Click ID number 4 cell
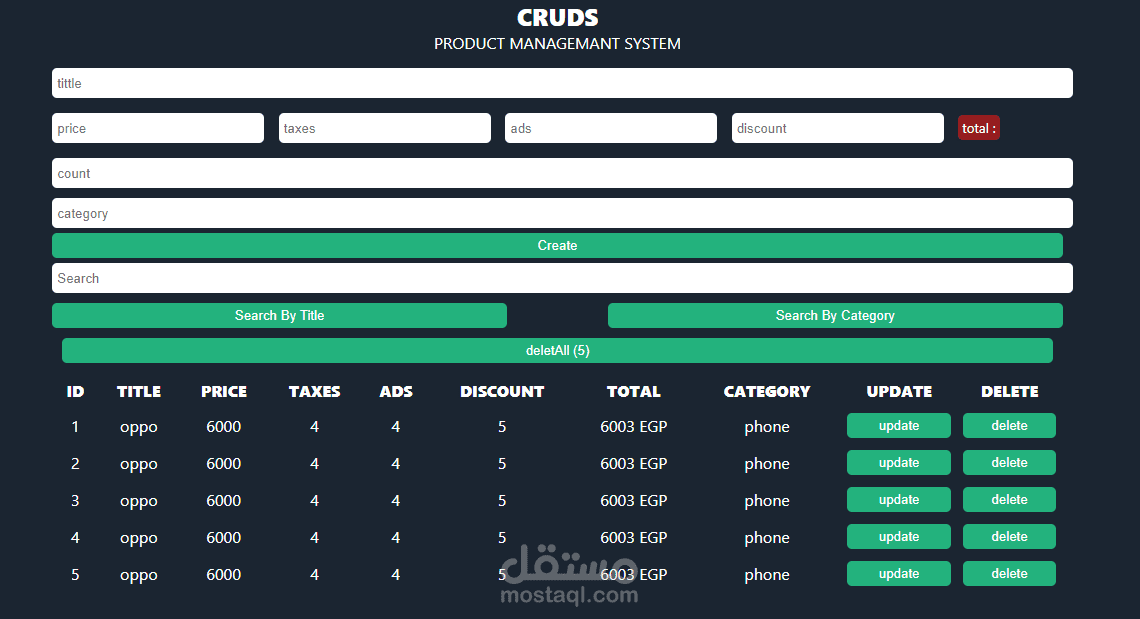1140x619 pixels. (x=75, y=538)
